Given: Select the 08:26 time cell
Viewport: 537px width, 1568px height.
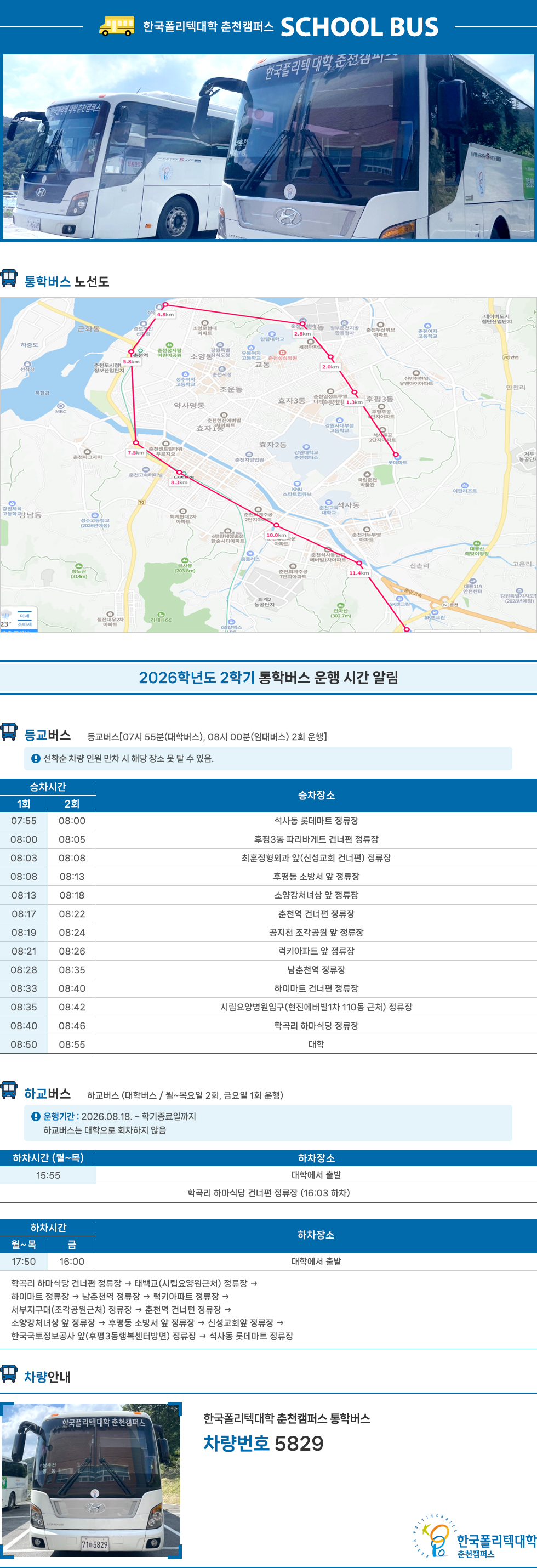Looking at the screenshot, I should click(72, 951).
